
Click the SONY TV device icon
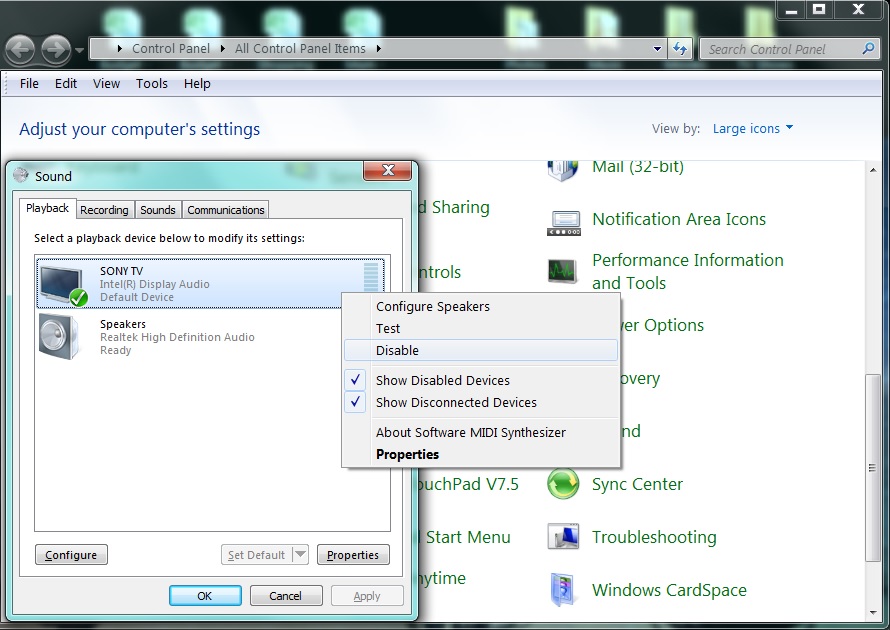click(62, 284)
